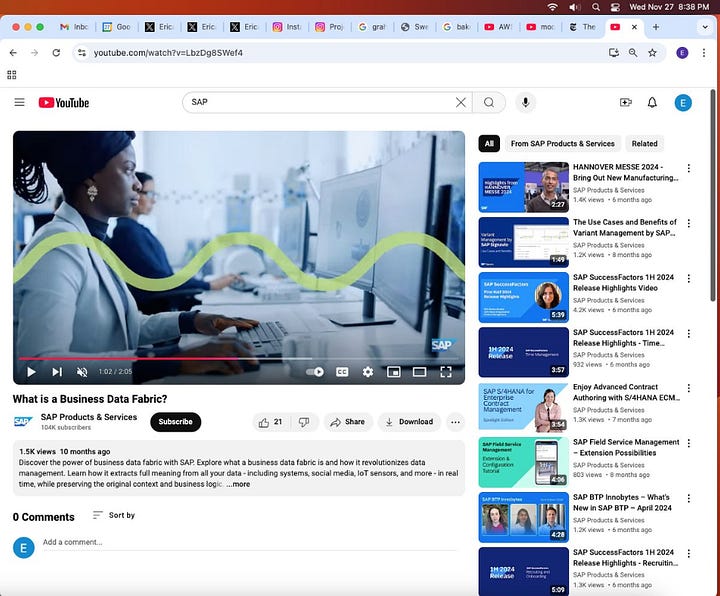Switch to miniplayer mode

pos(394,371)
